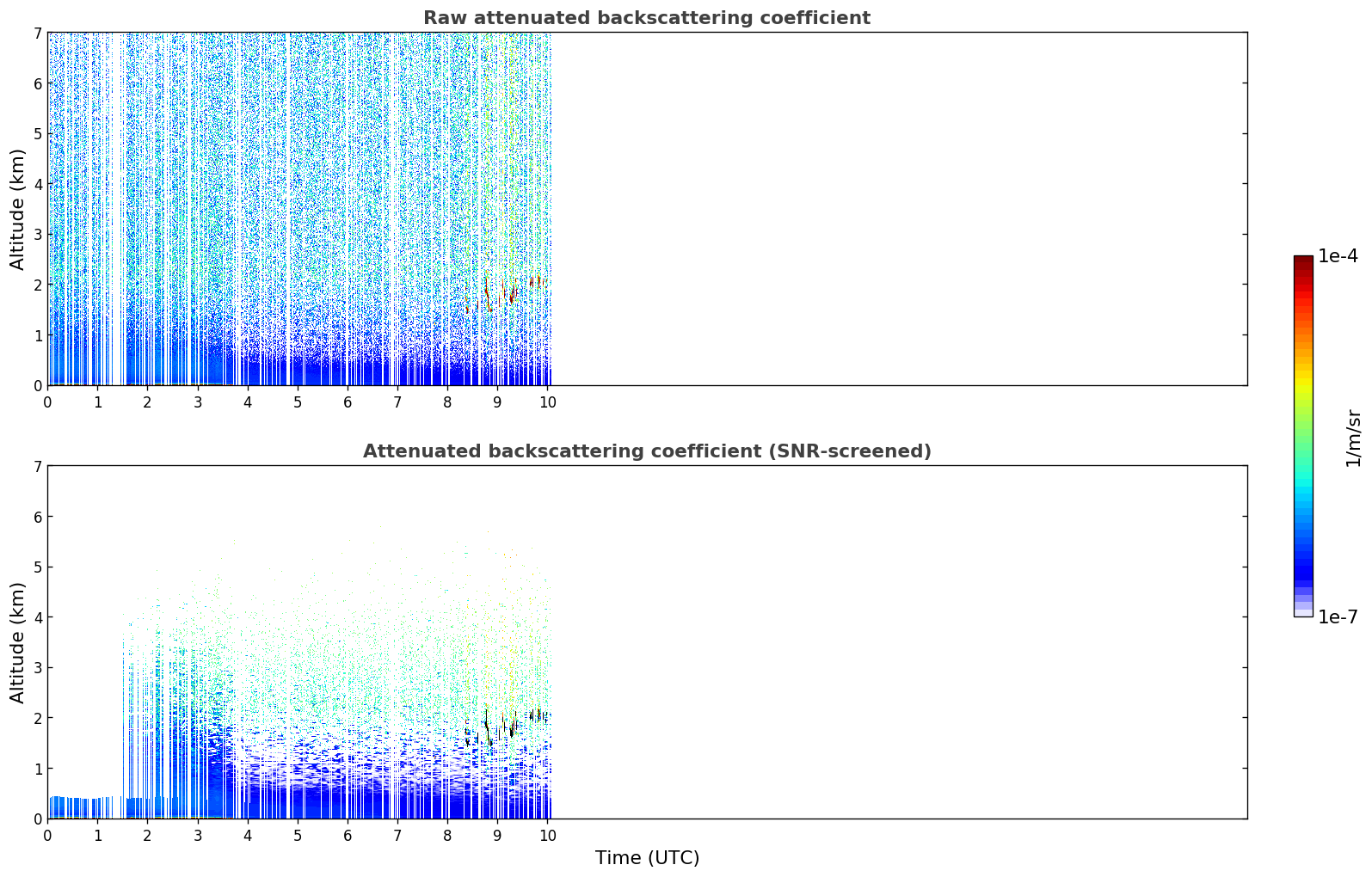The height and width of the screenshot is (877, 1372).
Task: Click the '3' altitude tick on the bottom plot
Action: (x=37, y=668)
